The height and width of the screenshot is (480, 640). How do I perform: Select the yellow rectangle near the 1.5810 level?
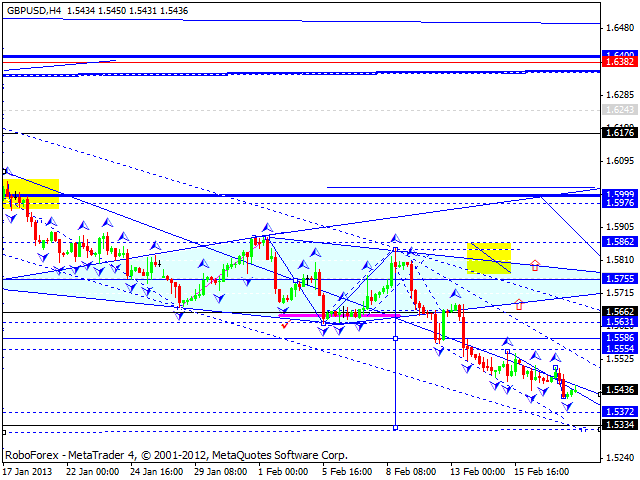pyautogui.click(x=489, y=258)
